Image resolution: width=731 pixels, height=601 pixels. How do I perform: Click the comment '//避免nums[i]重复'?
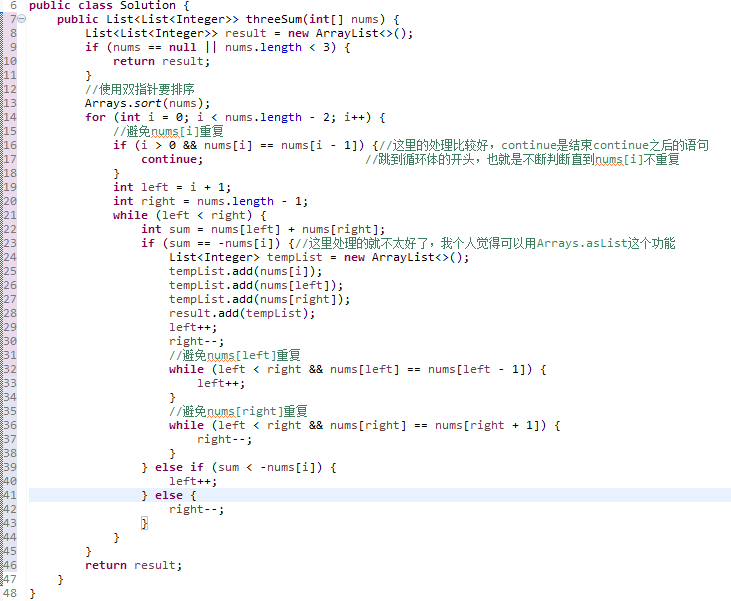168,131
